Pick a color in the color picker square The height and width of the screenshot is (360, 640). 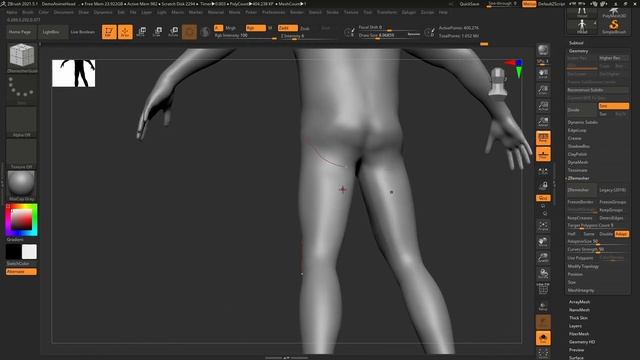pyautogui.click(x=21, y=220)
